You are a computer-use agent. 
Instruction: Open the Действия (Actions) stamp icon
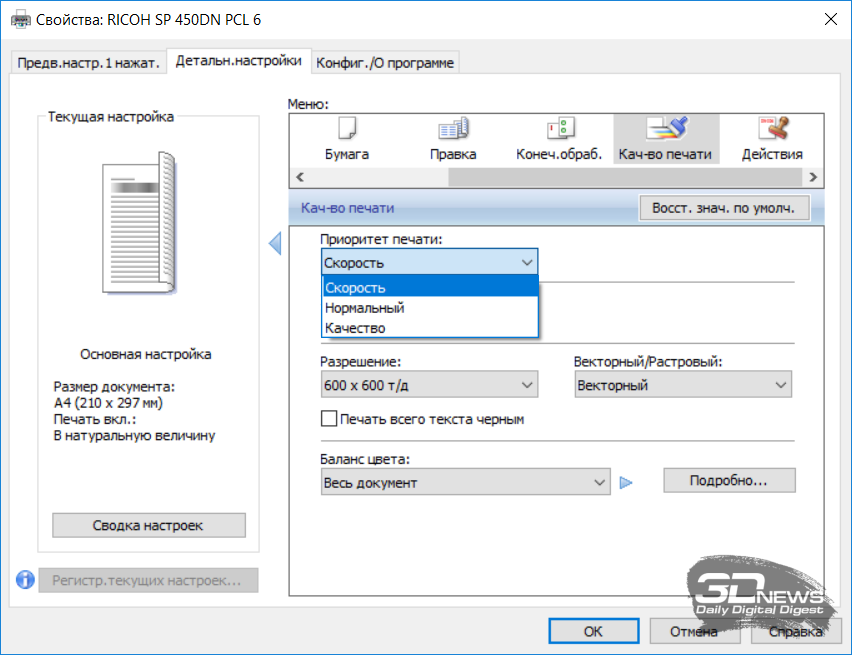coord(772,139)
